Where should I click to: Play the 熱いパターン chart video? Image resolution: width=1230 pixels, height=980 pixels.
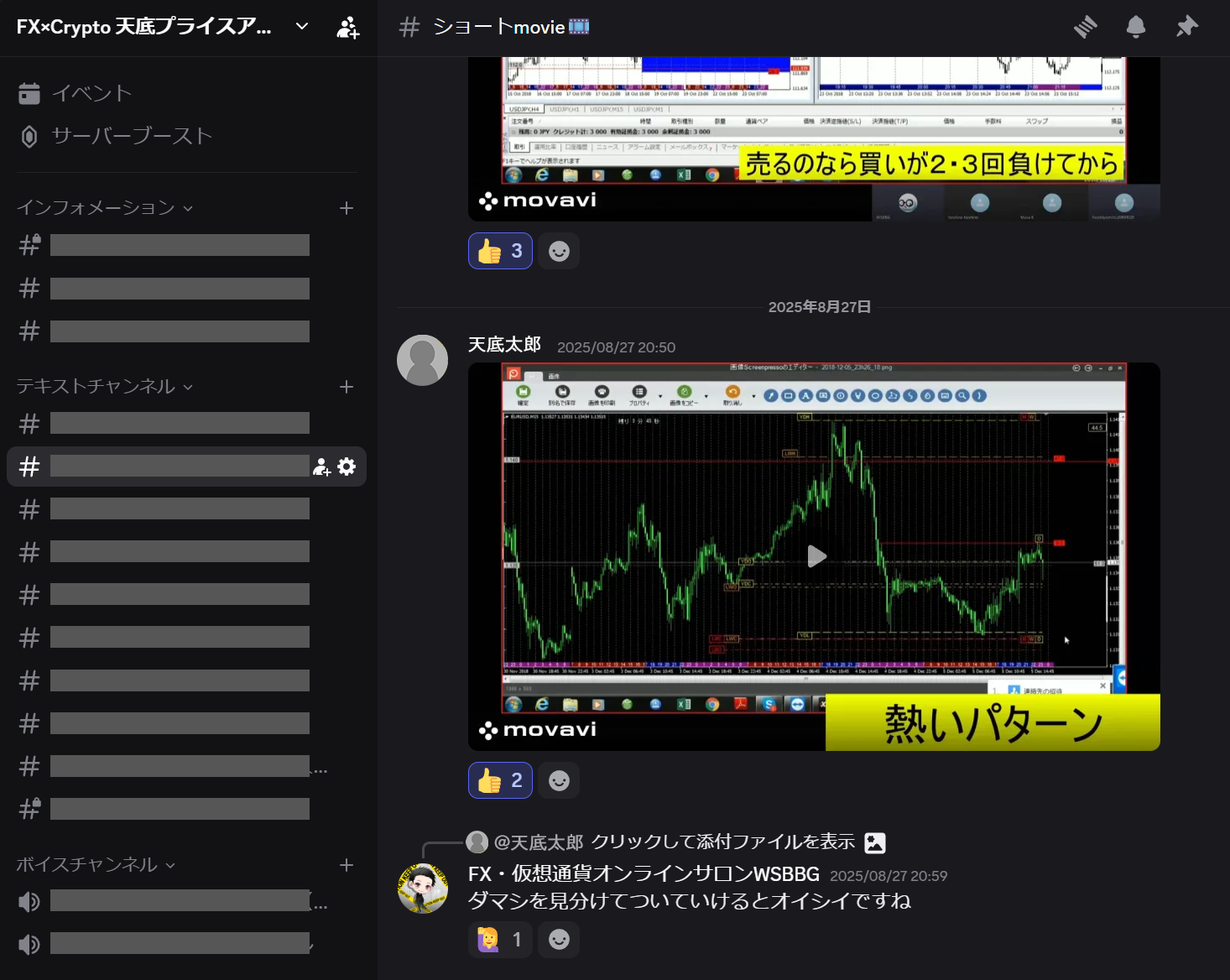coord(816,556)
